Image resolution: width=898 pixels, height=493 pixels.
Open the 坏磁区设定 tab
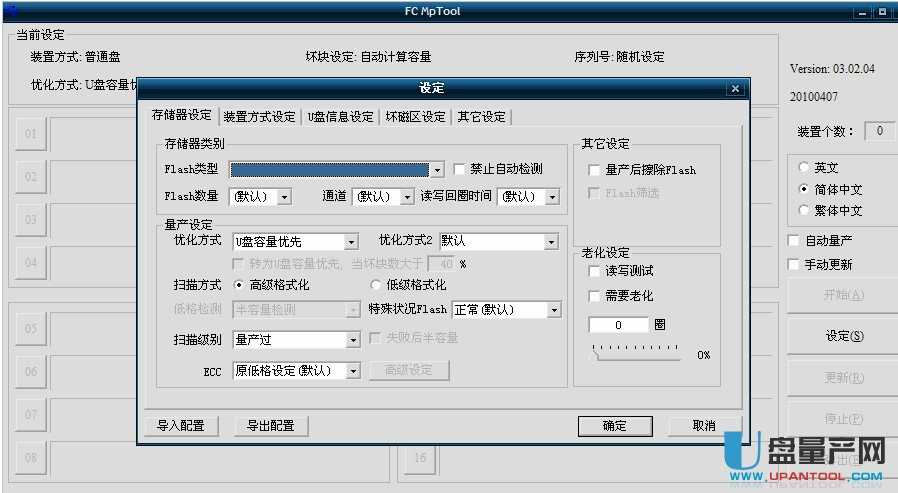click(x=416, y=116)
